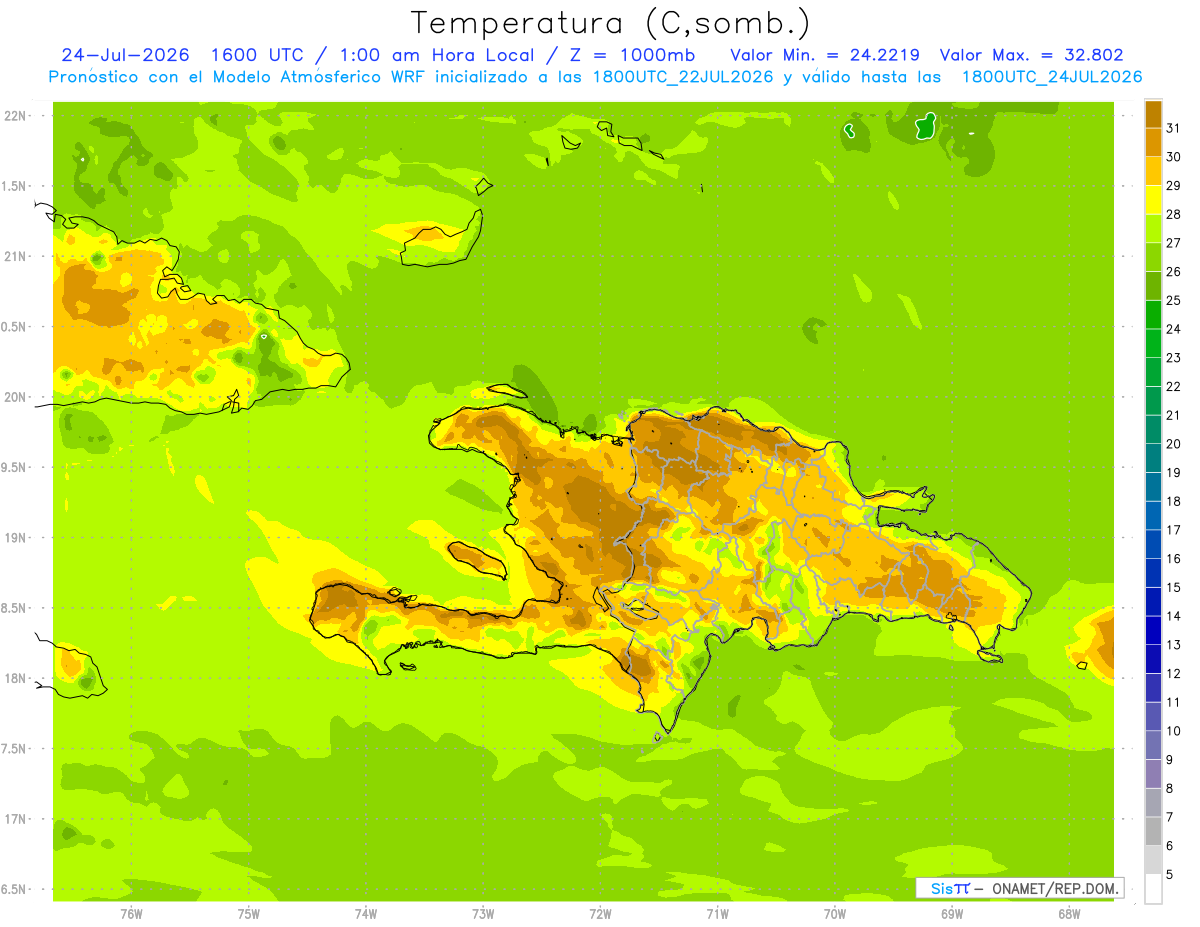Click the "18N" latitude label
This screenshot has height=927, width=1200.
(x=17, y=678)
